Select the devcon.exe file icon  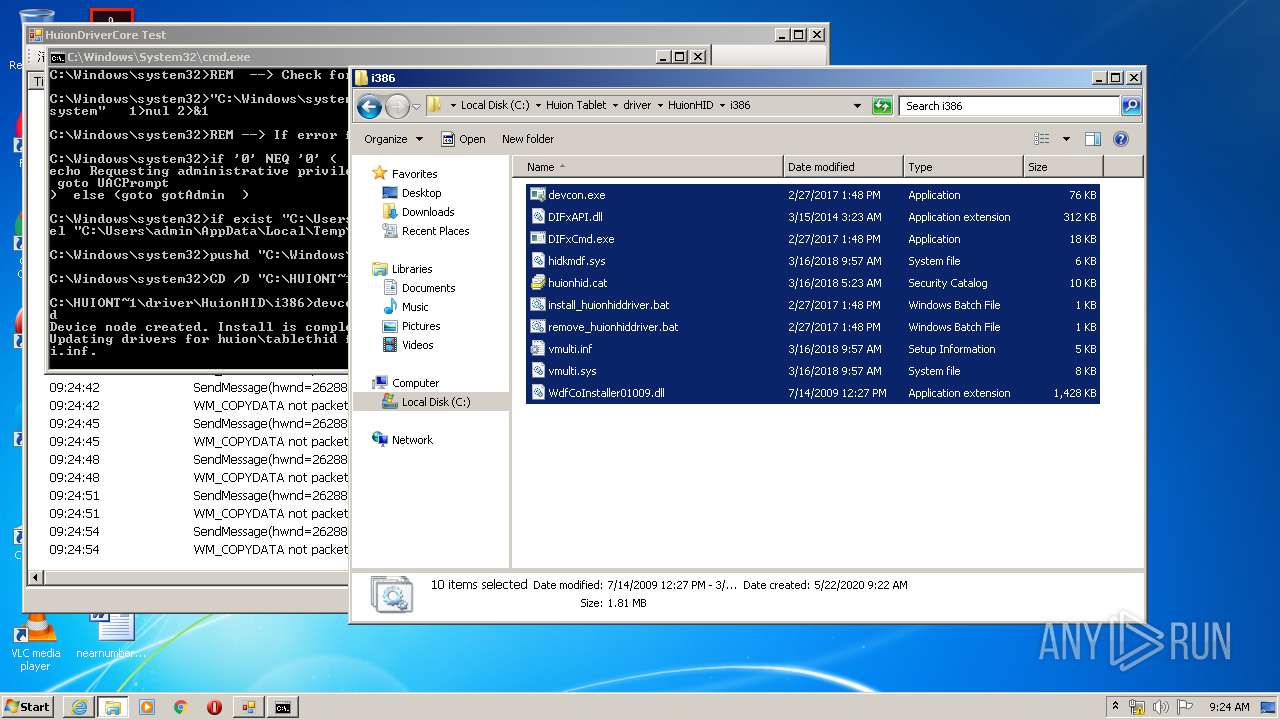(x=537, y=195)
